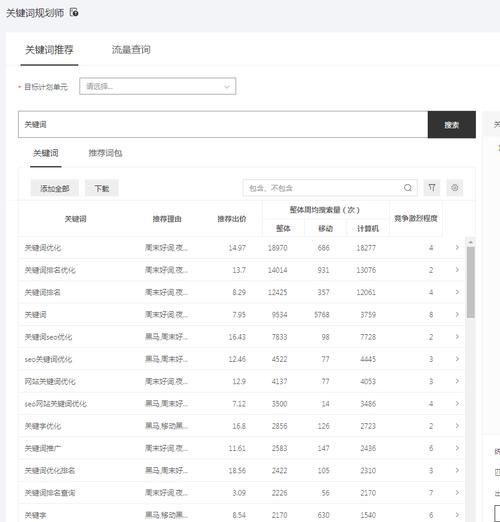The image size is (500, 522).
Task: Open the filter funnel icon
Action: [432, 188]
